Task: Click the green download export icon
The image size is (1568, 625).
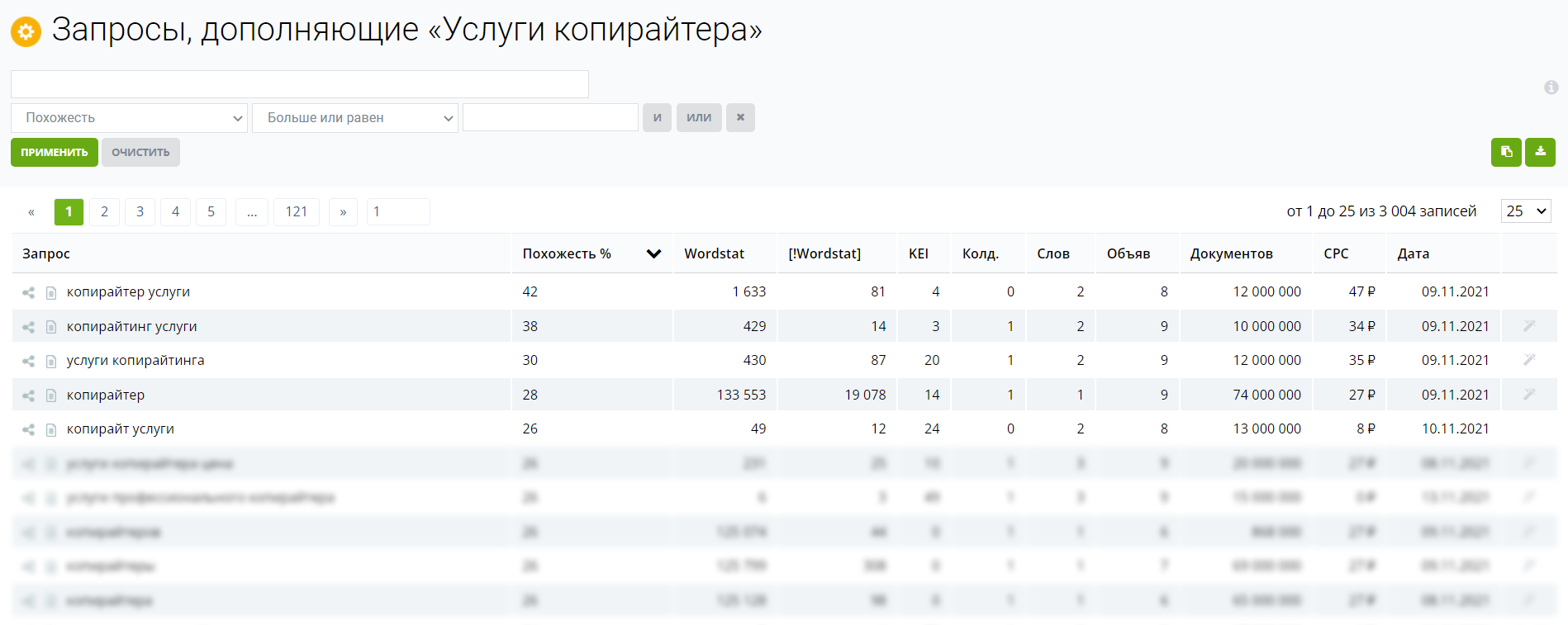Action: click(x=1540, y=152)
